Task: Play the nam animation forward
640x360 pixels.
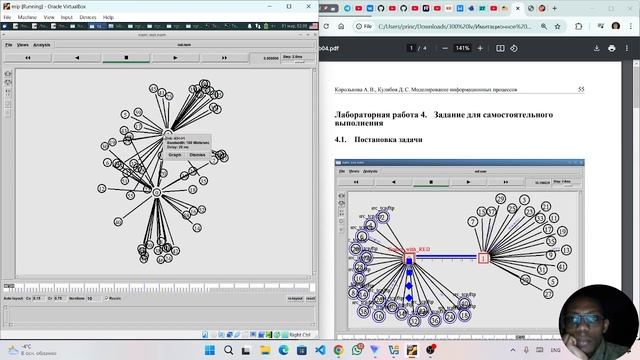Action: tap(175, 58)
